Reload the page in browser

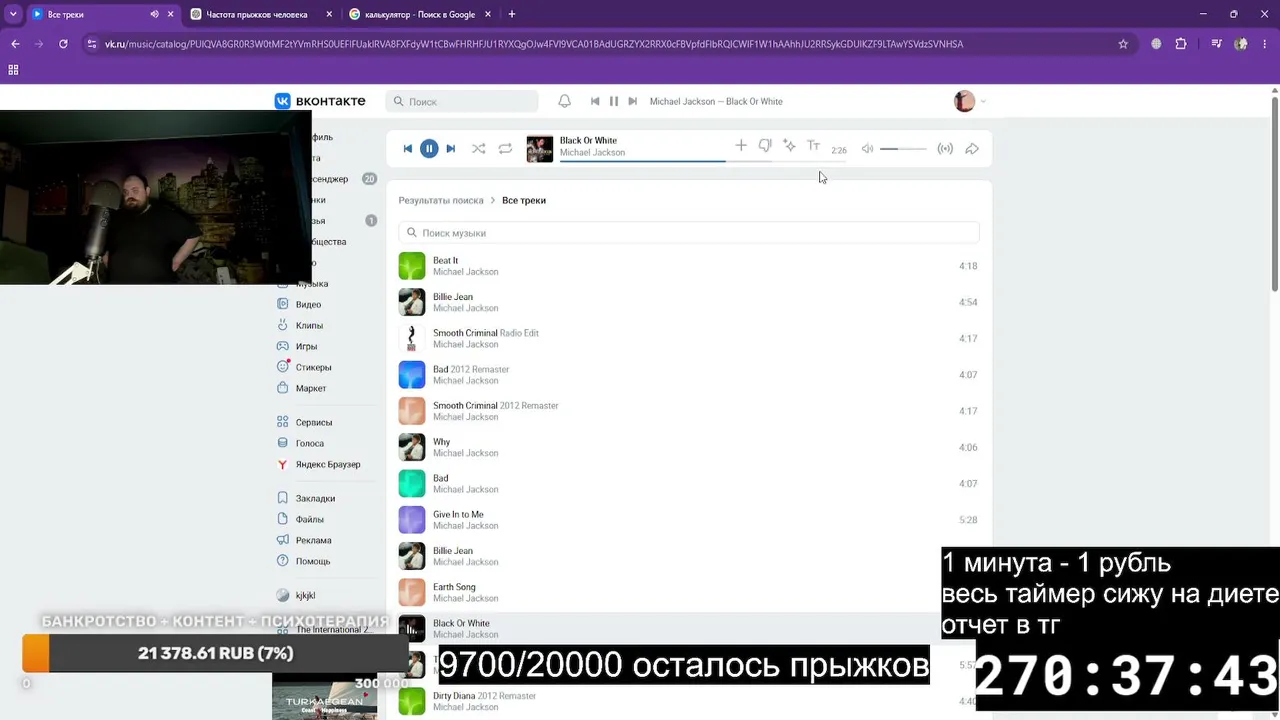click(x=63, y=44)
